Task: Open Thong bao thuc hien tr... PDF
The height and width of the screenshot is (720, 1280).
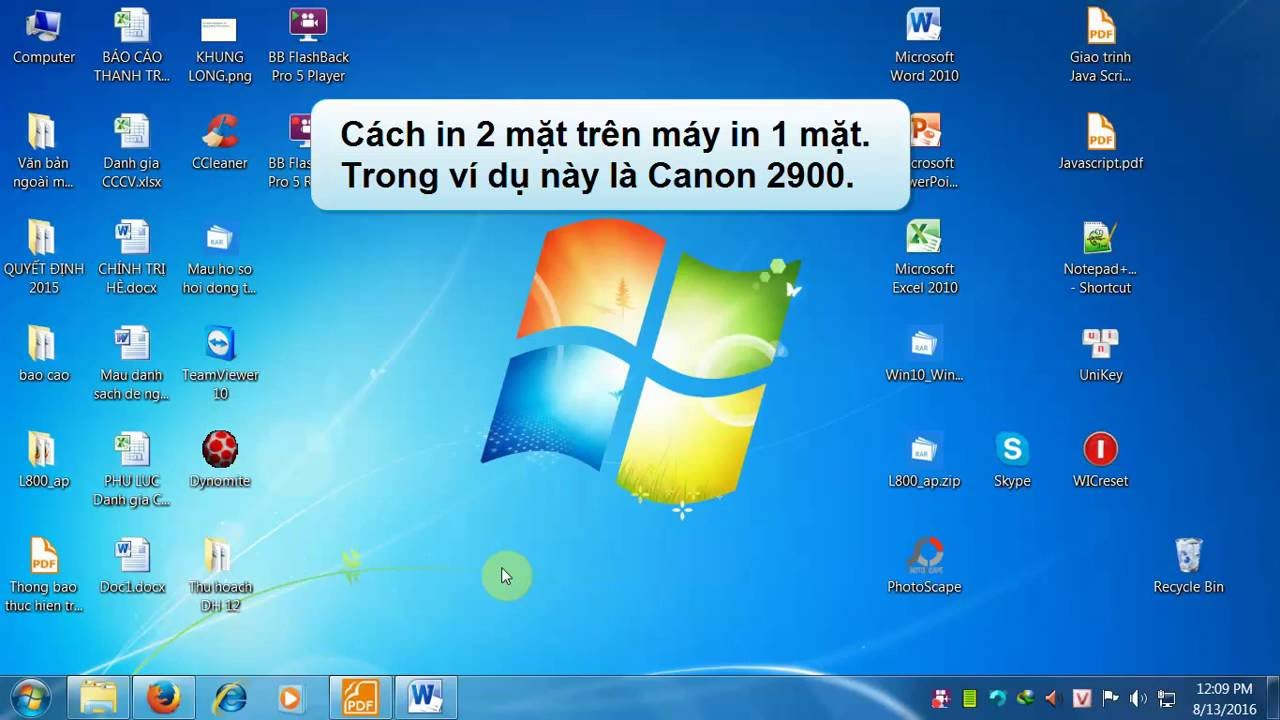Action: [x=43, y=576]
